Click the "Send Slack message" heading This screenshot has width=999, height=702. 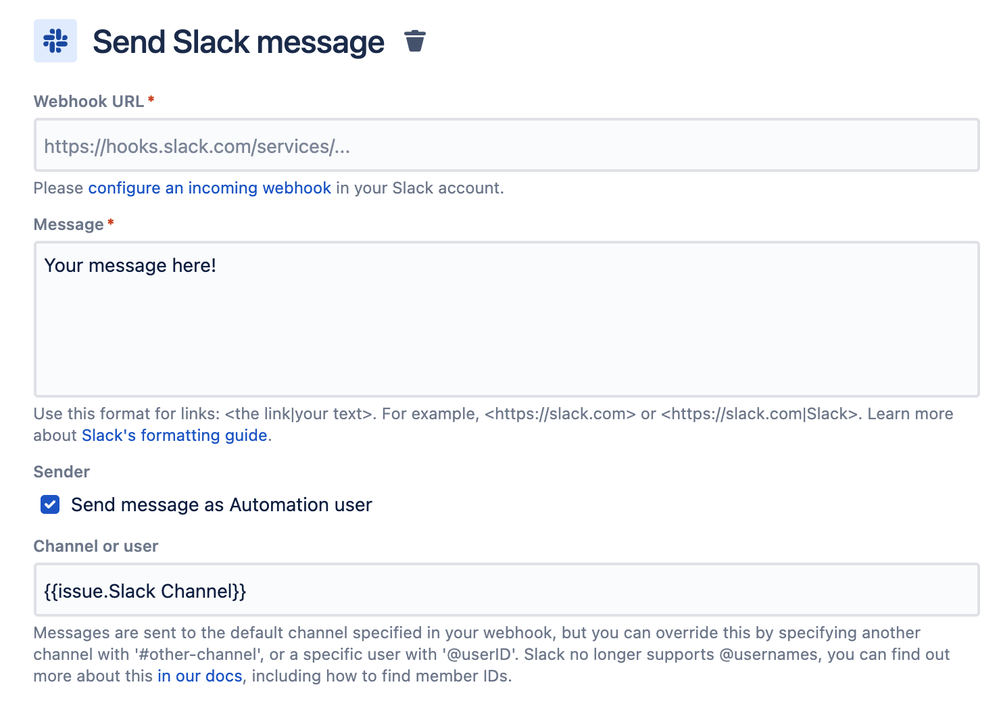coord(238,42)
